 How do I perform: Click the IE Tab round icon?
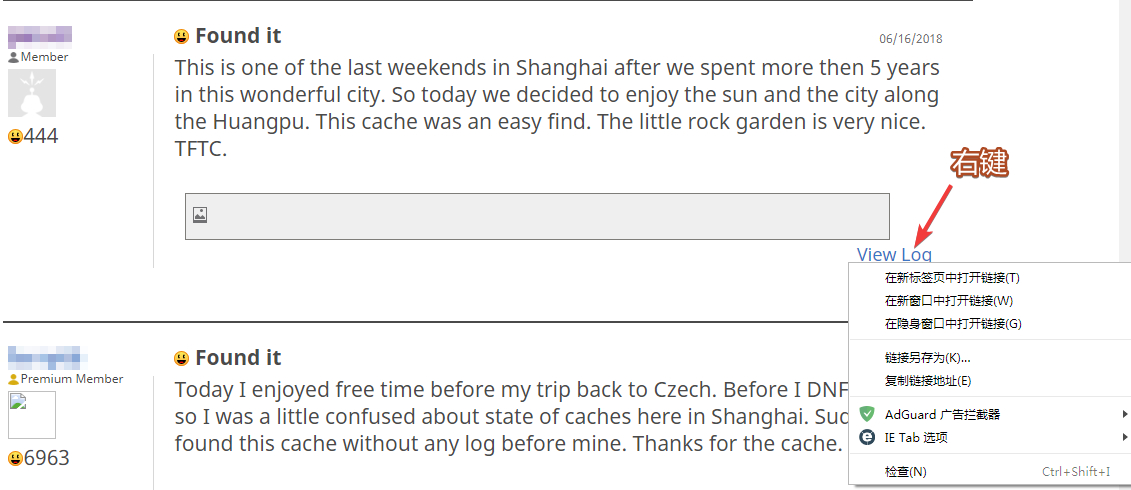click(868, 437)
